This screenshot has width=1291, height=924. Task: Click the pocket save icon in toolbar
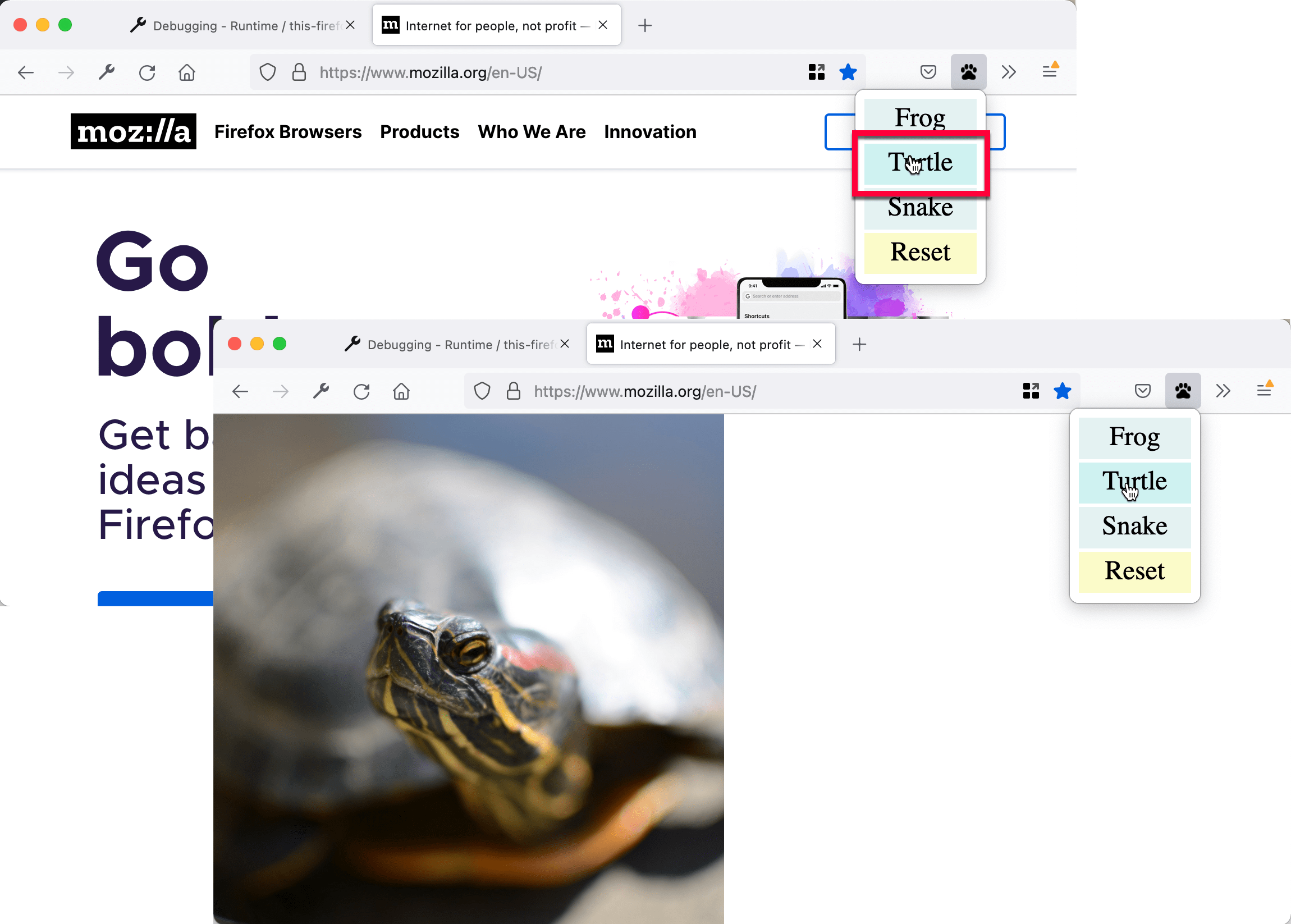coord(928,72)
